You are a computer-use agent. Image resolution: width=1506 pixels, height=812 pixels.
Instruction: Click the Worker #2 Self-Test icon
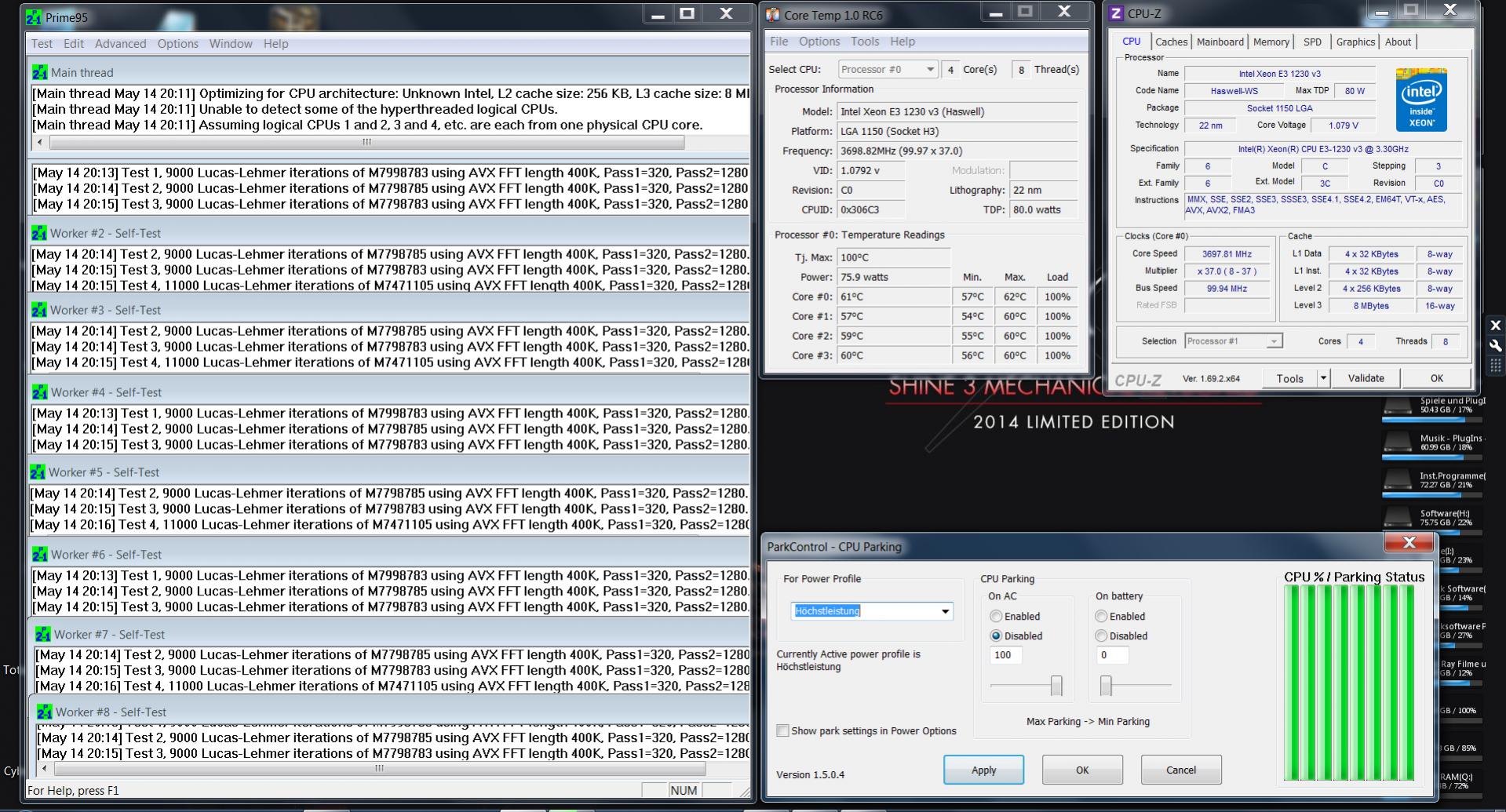[x=39, y=233]
